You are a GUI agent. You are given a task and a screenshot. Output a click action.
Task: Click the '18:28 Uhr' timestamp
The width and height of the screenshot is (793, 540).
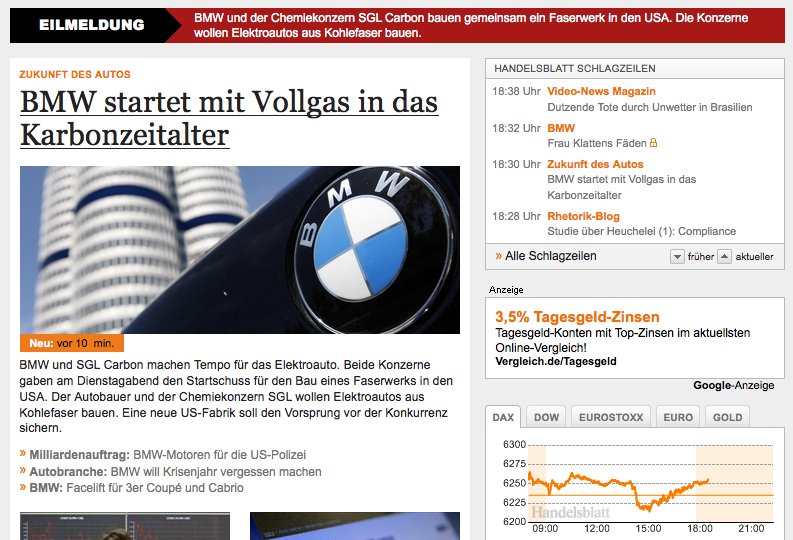click(x=516, y=216)
